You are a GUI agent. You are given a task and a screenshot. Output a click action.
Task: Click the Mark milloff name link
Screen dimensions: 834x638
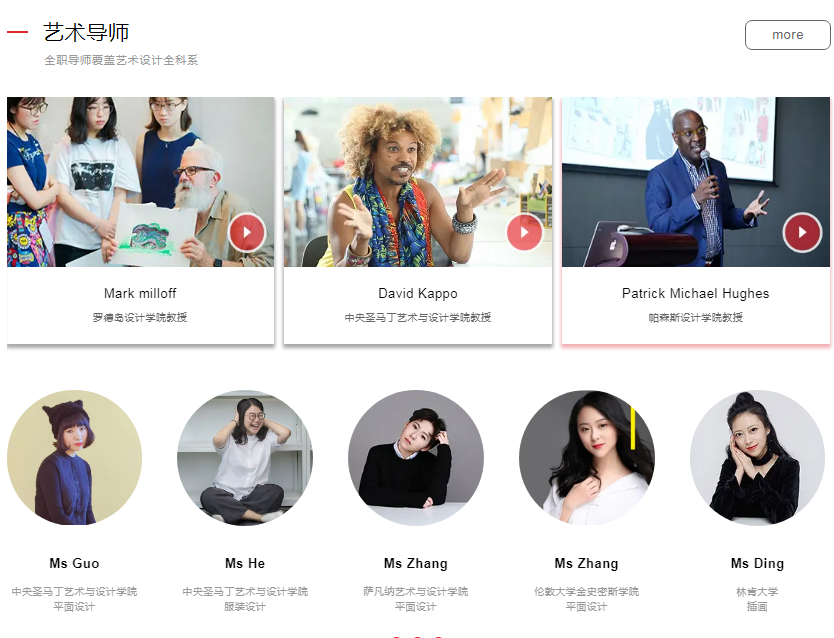(140, 293)
